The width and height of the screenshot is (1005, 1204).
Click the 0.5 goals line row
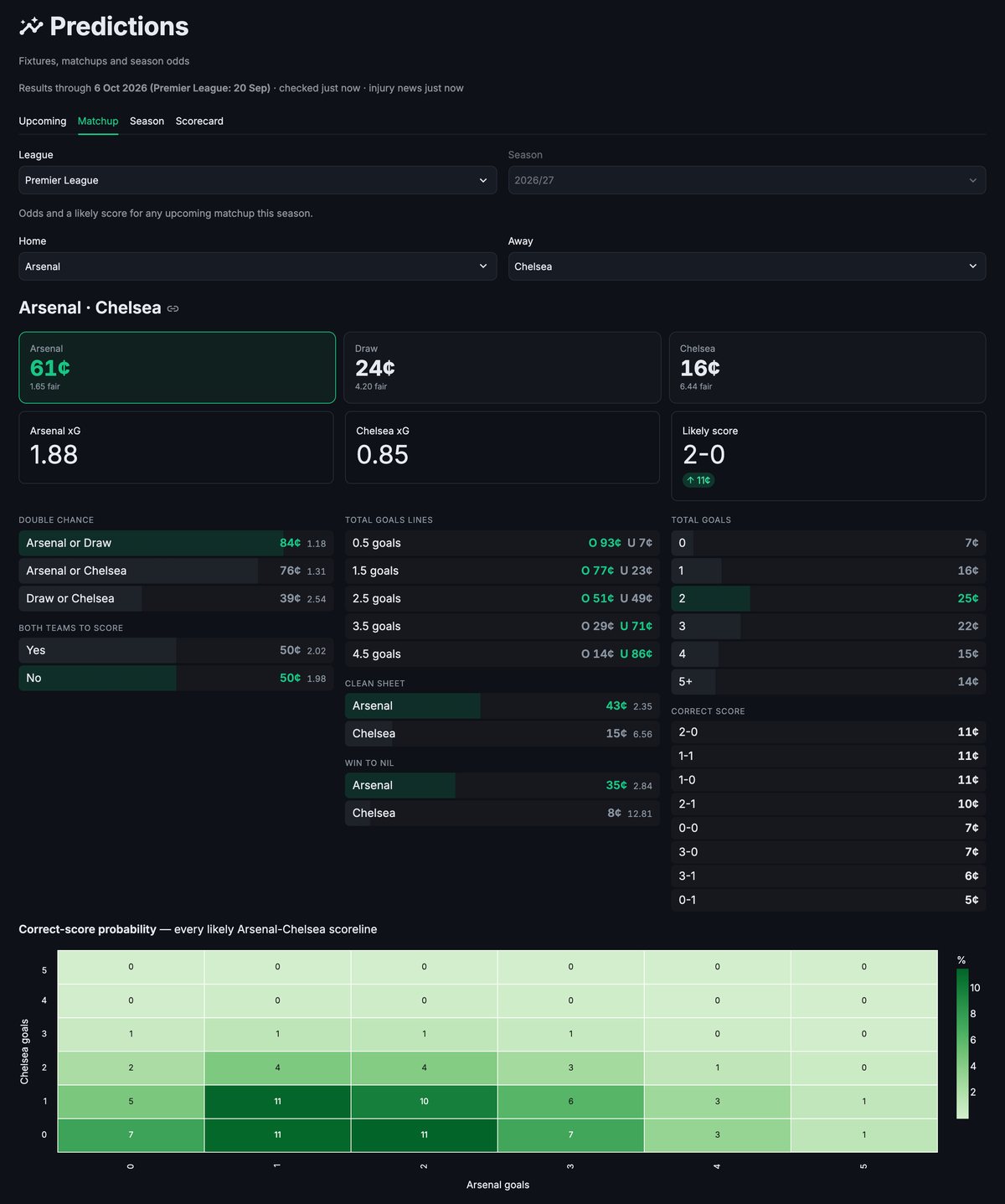tap(502, 543)
